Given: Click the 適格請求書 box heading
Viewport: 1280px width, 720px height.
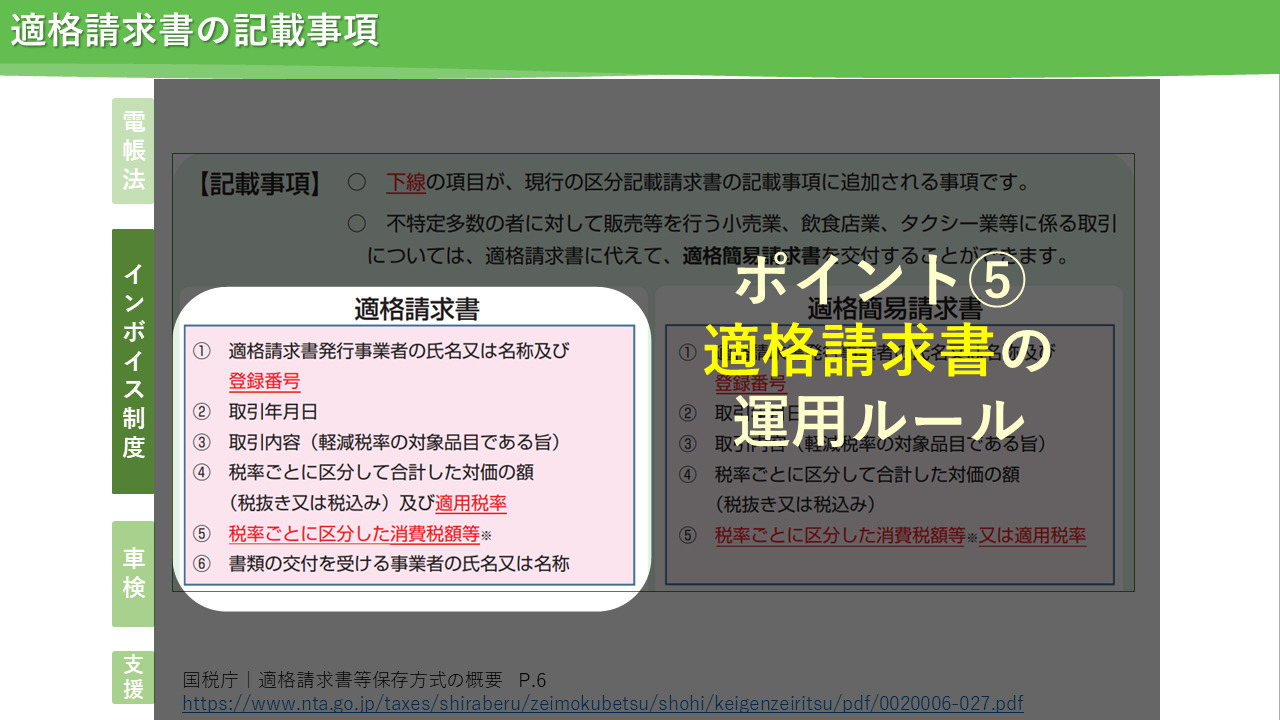Looking at the screenshot, I should pos(416,309).
